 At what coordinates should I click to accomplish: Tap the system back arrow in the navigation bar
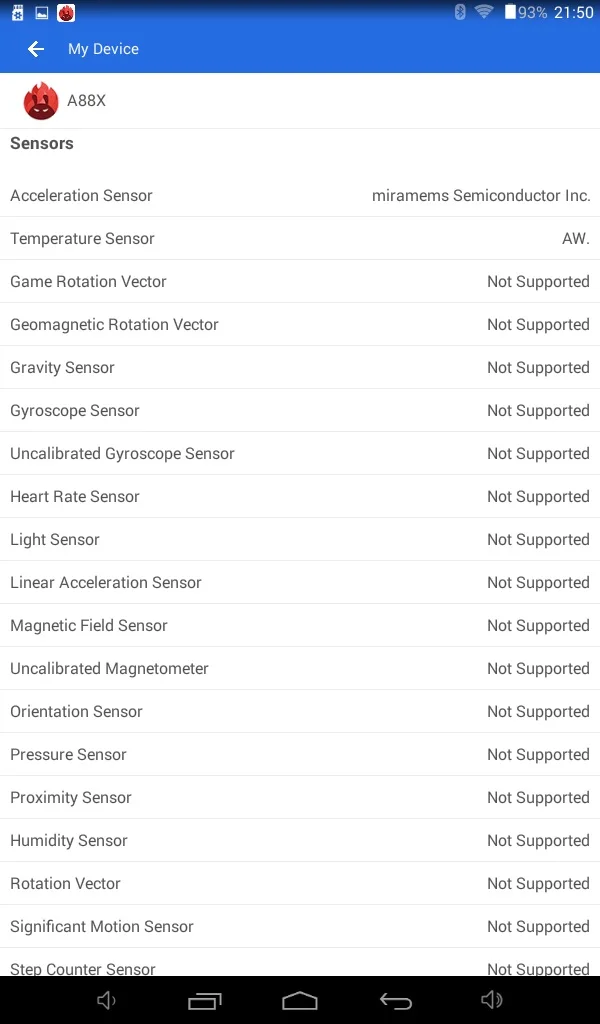click(x=396, y=1000)
